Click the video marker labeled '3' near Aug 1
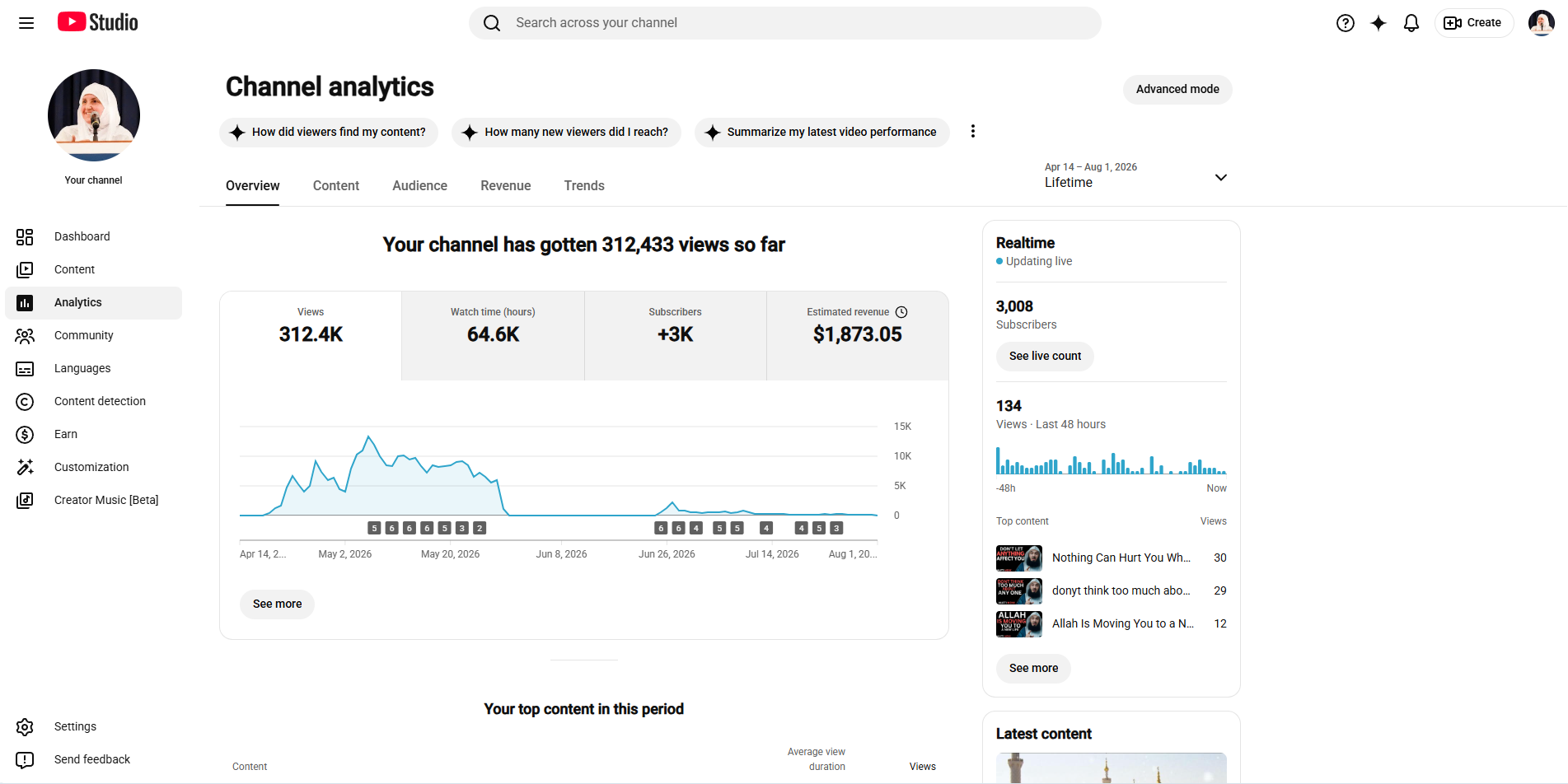Image resolution: width=1568 pixels, height=784 pixels. pos(836,529)
